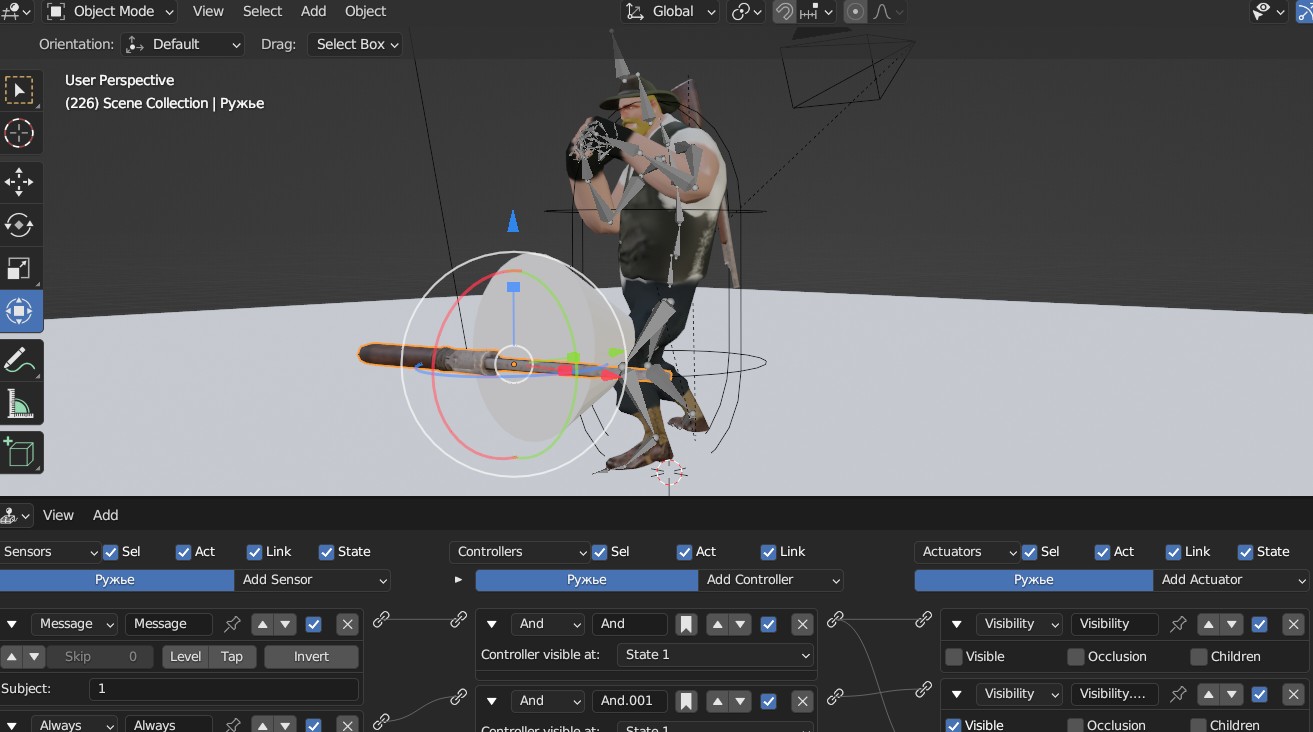1313x732 pixels.
Task: Click the Tap button on the Message sensor
Action: click(x=232, y=657)
